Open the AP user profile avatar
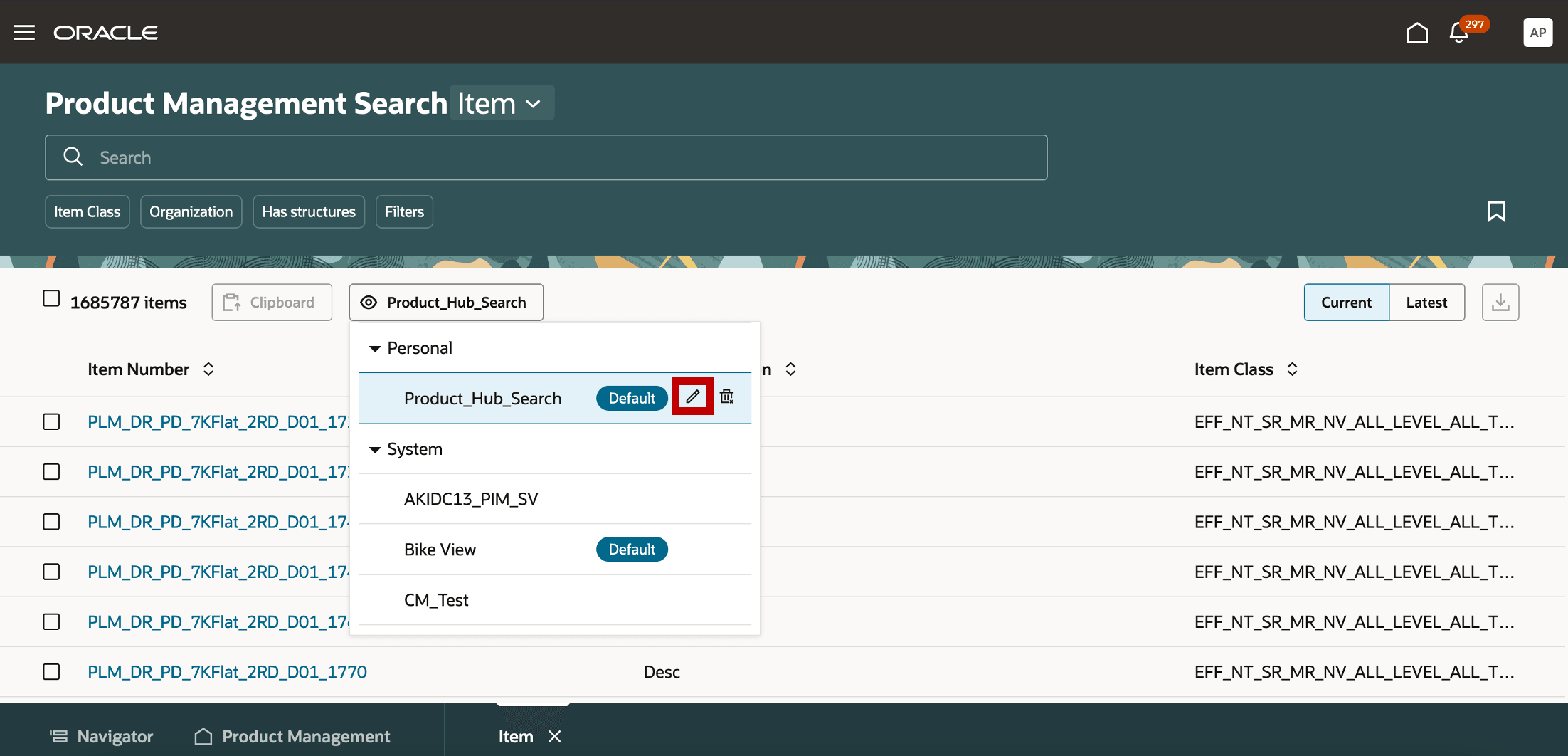This screenshot has height=756, width=1568. pyautogui.click(x=1537, y=33)
